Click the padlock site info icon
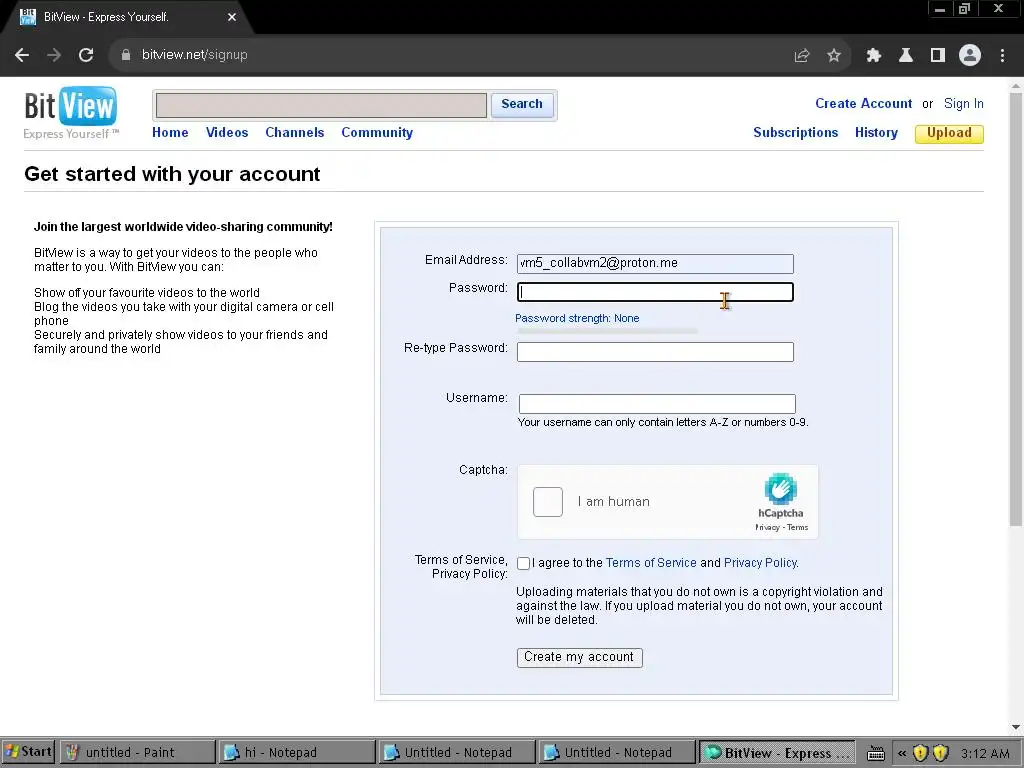The height and width of the screenshot is (768, 1024). tap(125, 56)
